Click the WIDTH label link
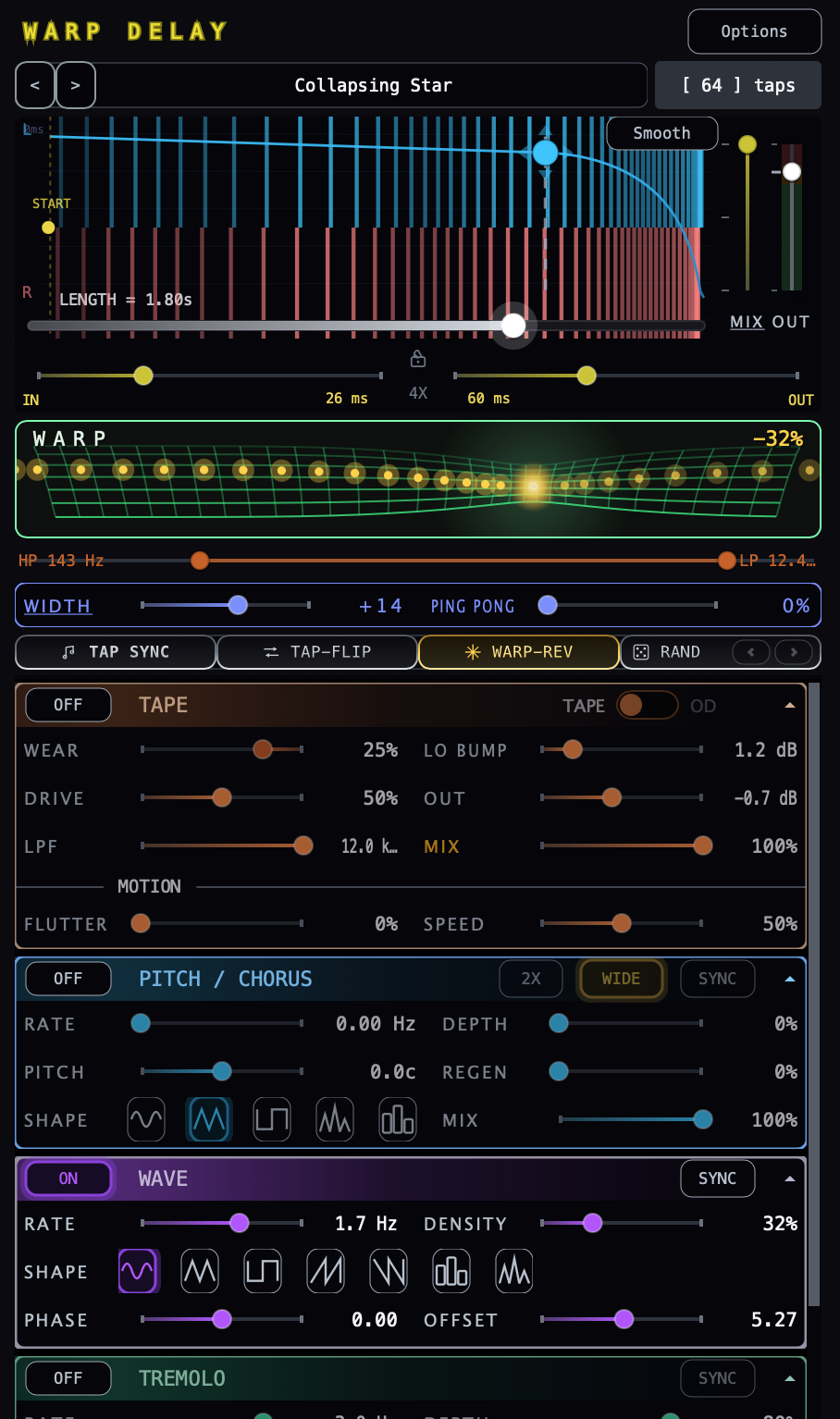This screenshot has width=840, height=1419. point(57,606)
